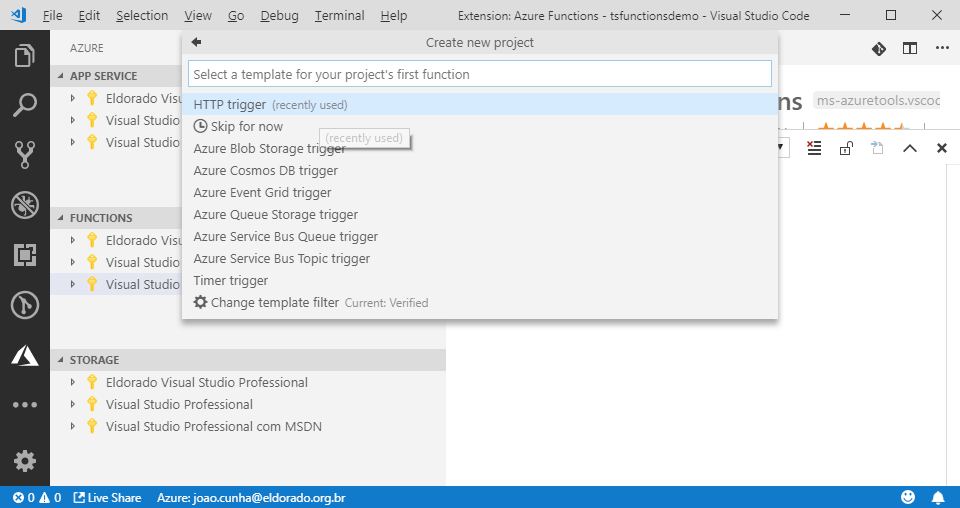960x508 pixels.
Task: Click the clear-list icon with red X
Action: (x=814, y=148)
